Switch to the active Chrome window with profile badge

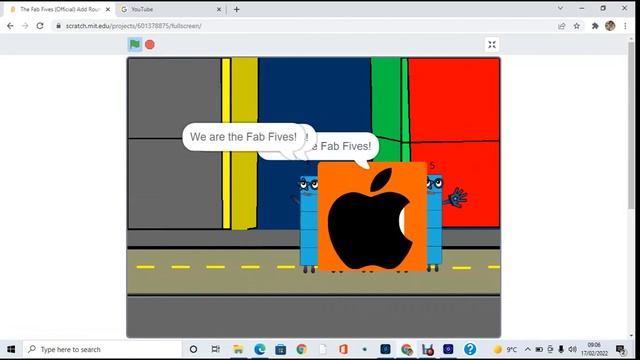point(407,349)
